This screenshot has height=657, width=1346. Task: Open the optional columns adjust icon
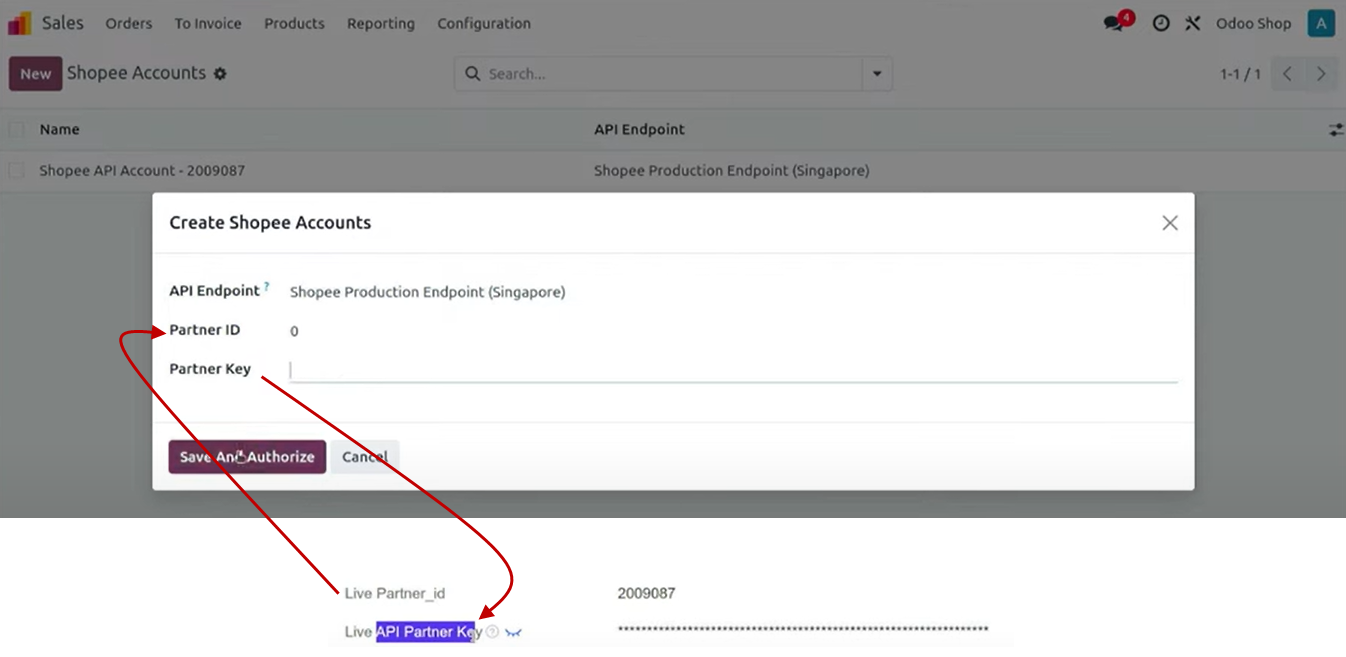(x=1335, y=130)
